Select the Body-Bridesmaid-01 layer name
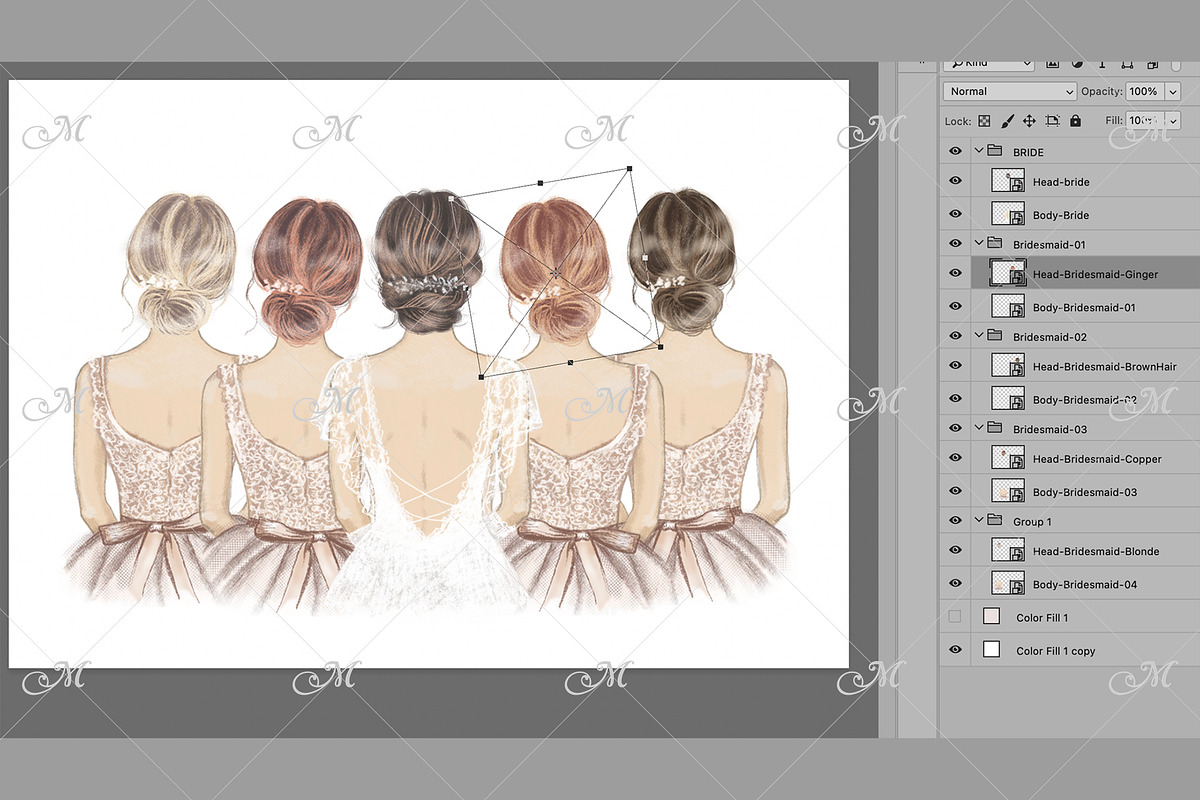The image size is (1200, 800). 1084,307
